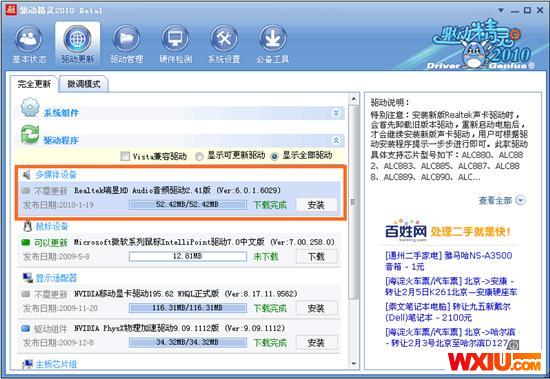The width and height of the screenshot is (550, 379).
Task: Select the 显示适配器 category label
Action: (x=56, y=278)
